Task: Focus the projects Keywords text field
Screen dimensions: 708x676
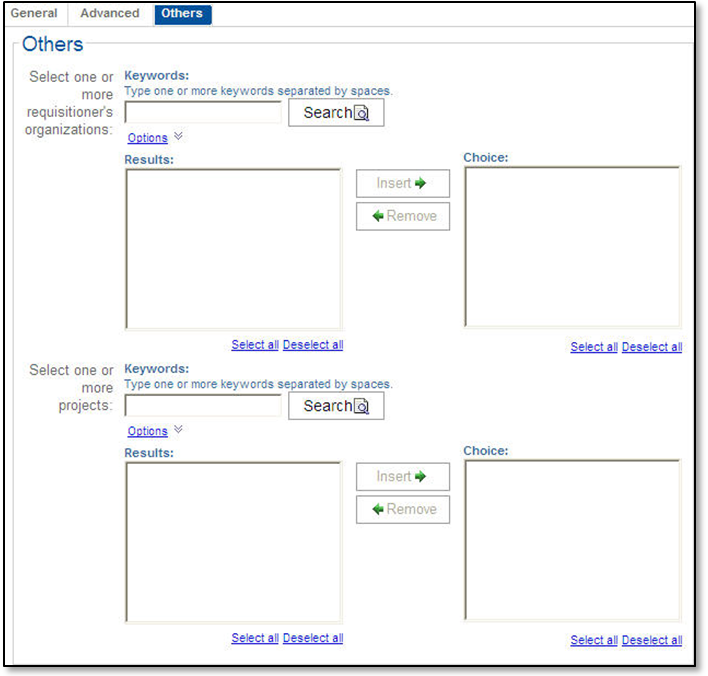Action: pyautogui.click(x=203, y=406)
